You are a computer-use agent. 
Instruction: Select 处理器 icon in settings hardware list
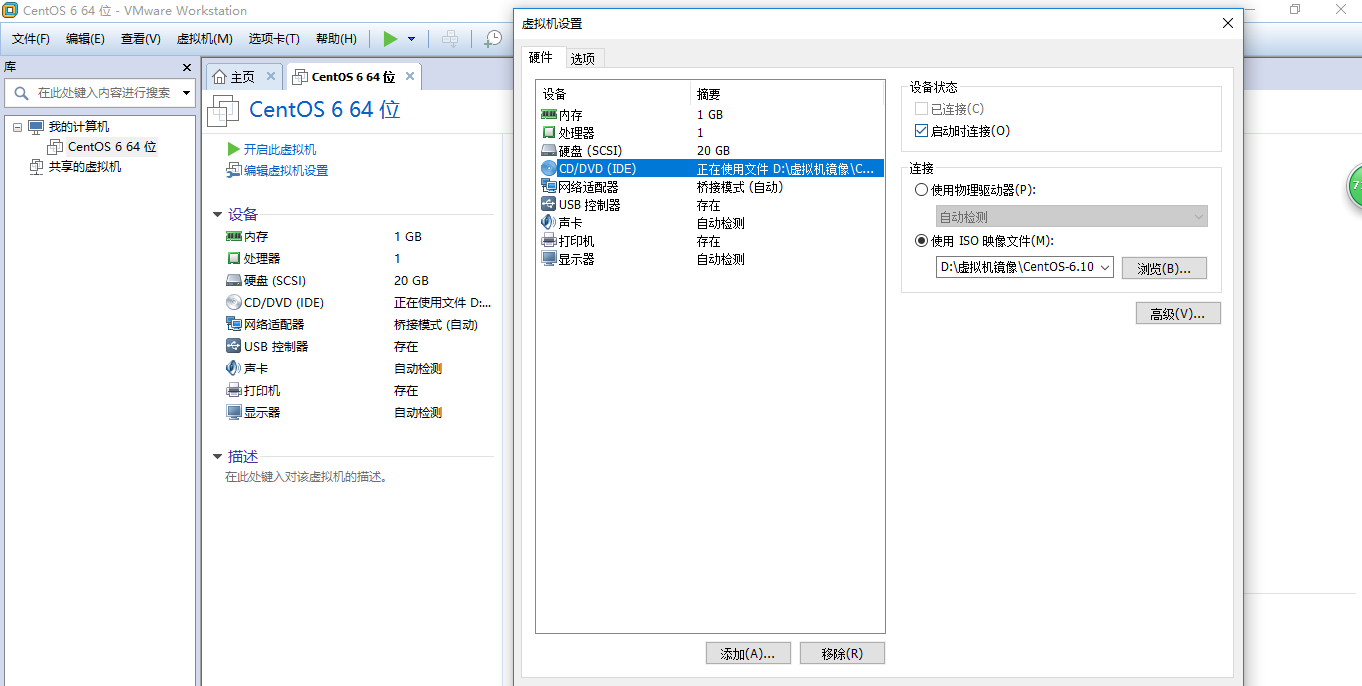click(x=549, y=133)
